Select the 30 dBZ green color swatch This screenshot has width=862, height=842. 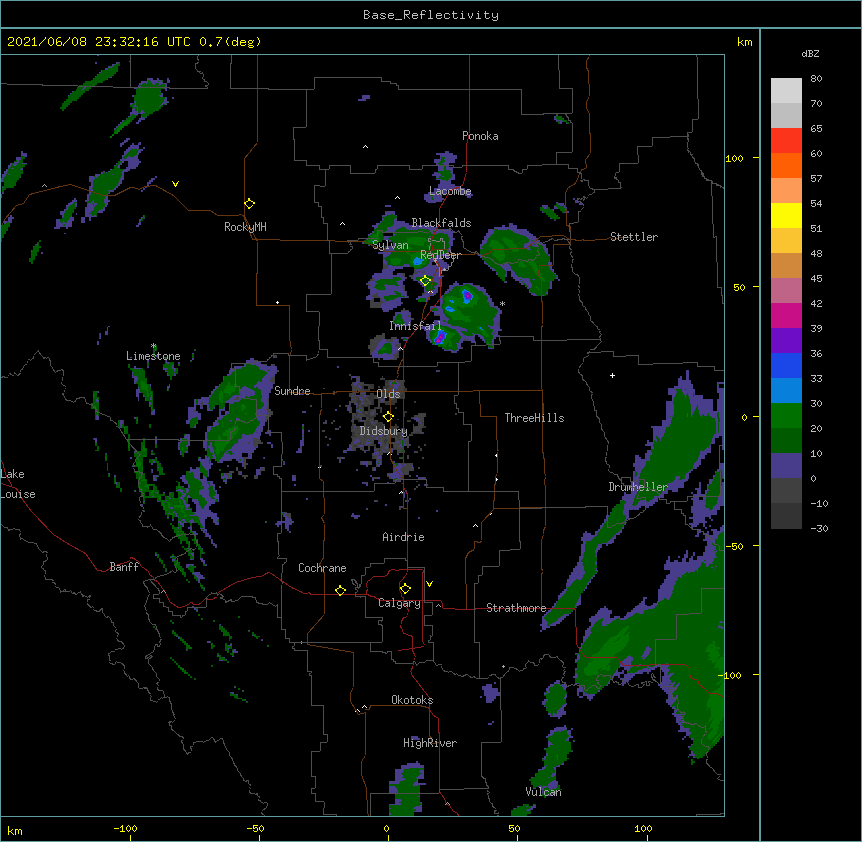pyautogui.click(x=786, y=416)
